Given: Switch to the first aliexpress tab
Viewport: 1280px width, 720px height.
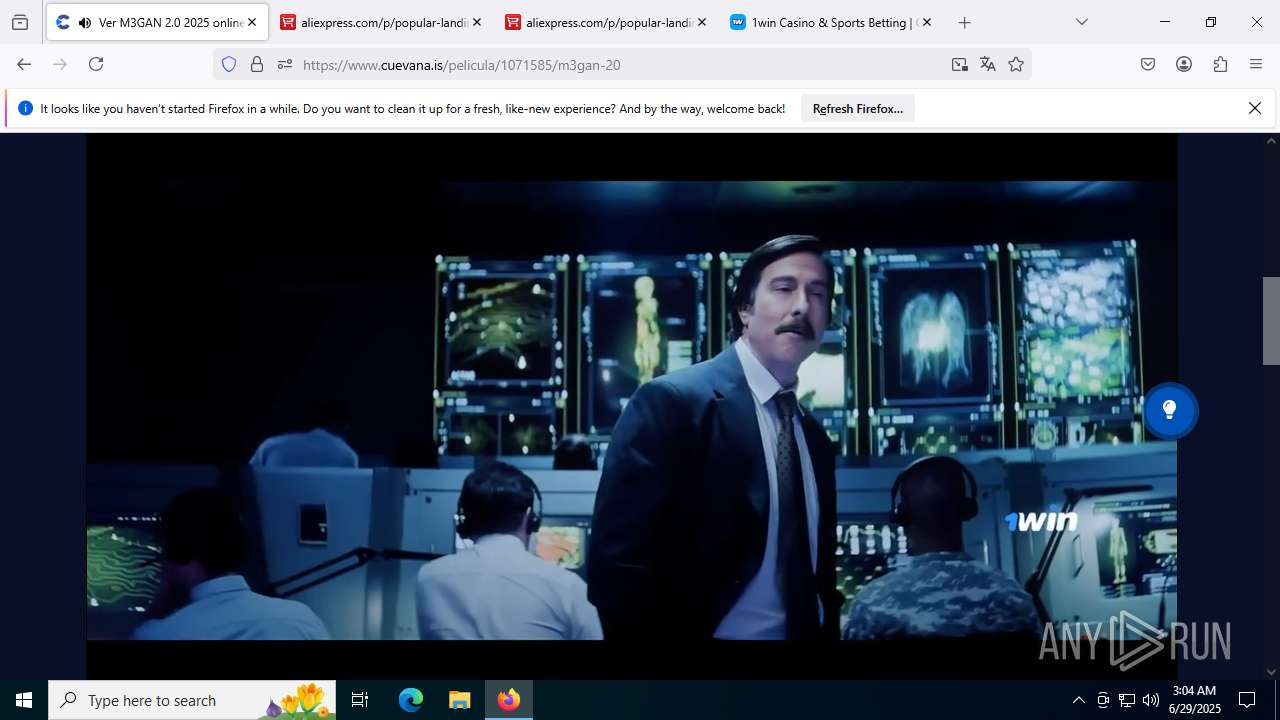Looking at the screenshot, I should pyautogui.click(x=382, y=22).
